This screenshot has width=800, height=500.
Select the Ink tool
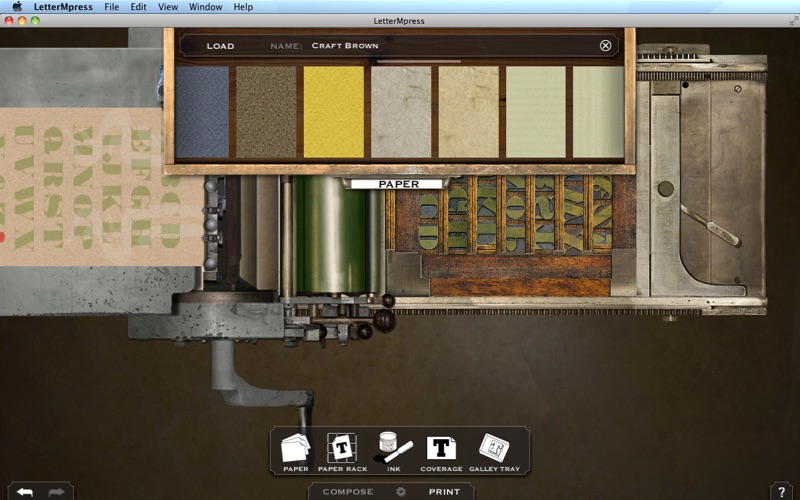click(x=392, y=451)
